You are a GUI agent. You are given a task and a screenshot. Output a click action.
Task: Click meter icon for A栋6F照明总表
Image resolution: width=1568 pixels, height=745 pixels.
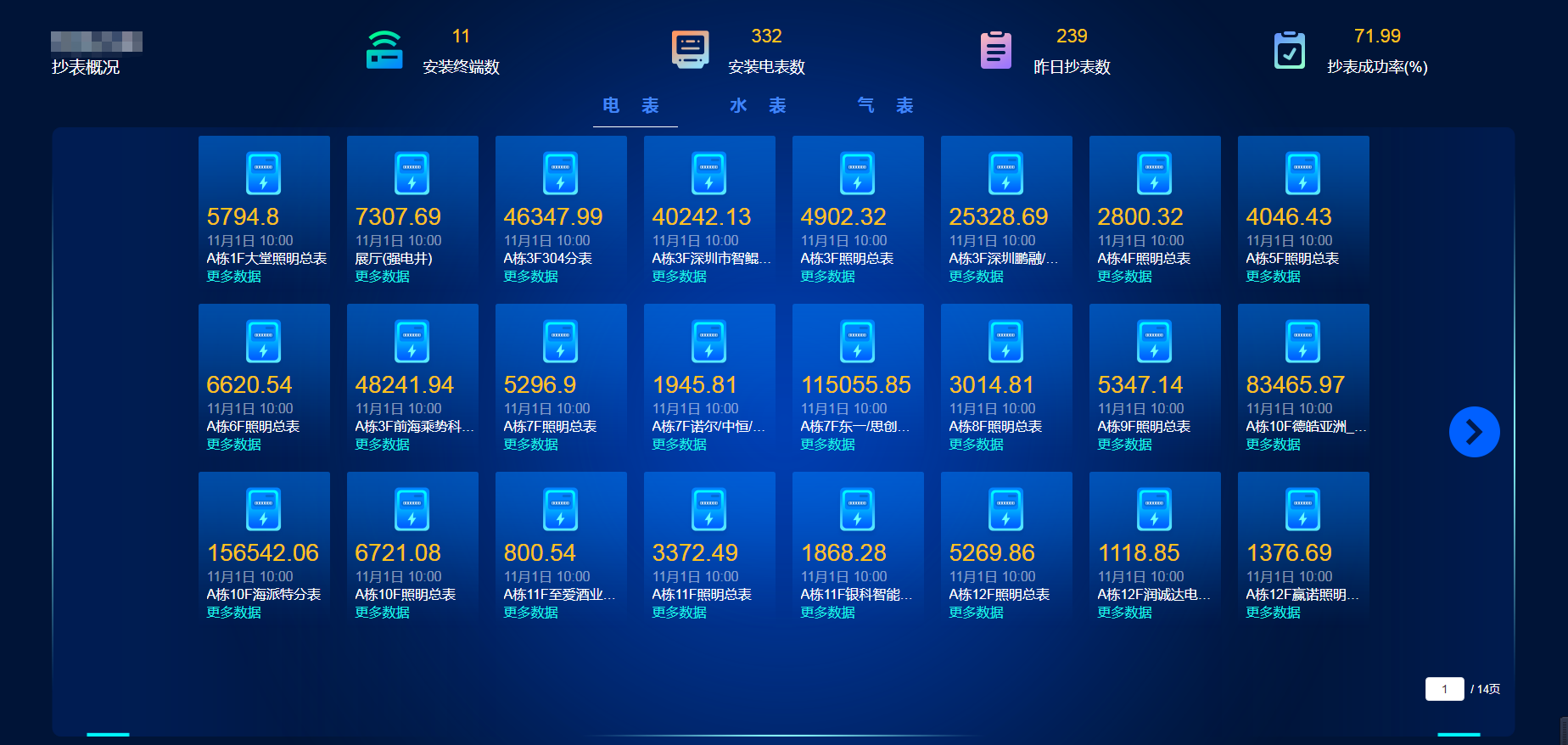[x=263, y=342]
